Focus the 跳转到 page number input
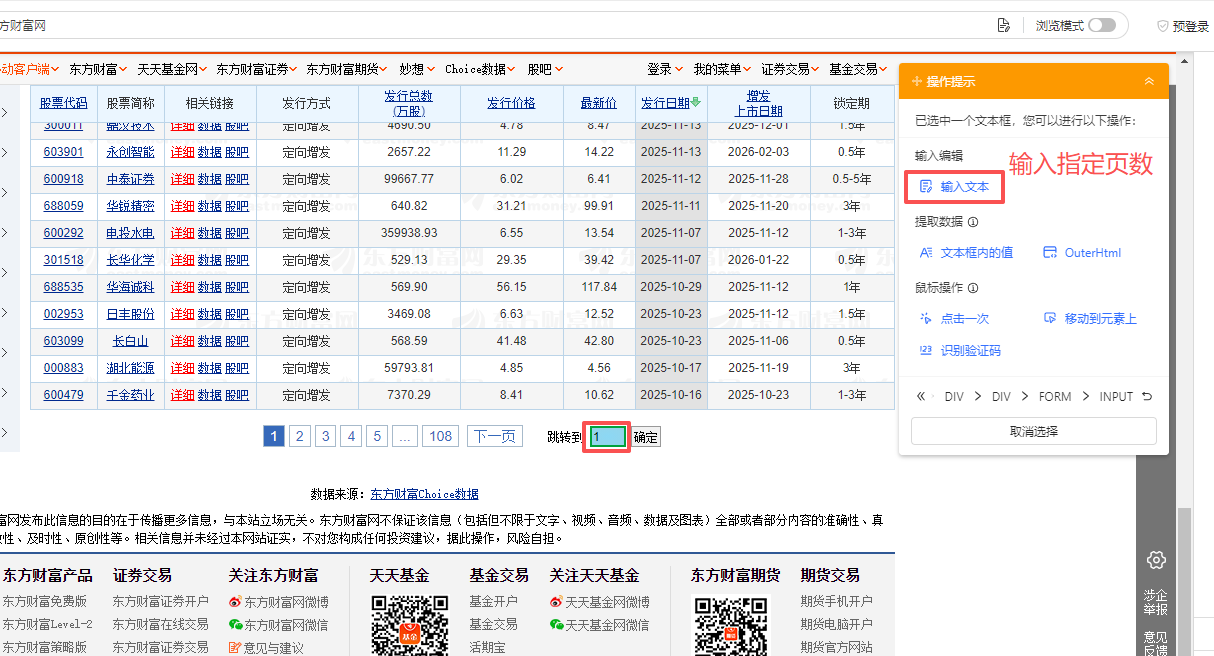The image size is (1214, 656). coord(608,437)
